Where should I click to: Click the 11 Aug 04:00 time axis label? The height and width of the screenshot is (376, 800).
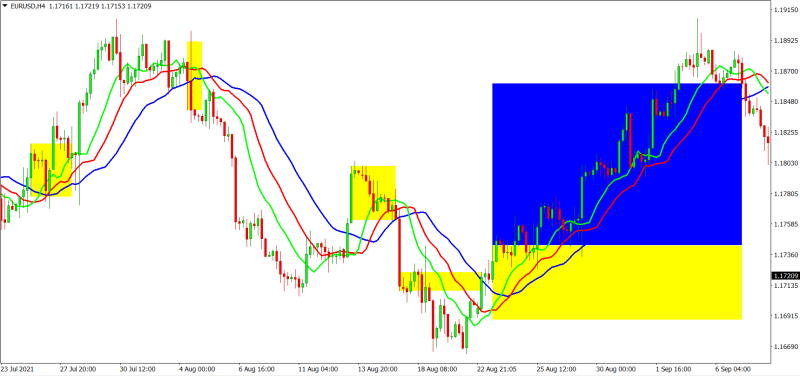[x=317, y=369]
